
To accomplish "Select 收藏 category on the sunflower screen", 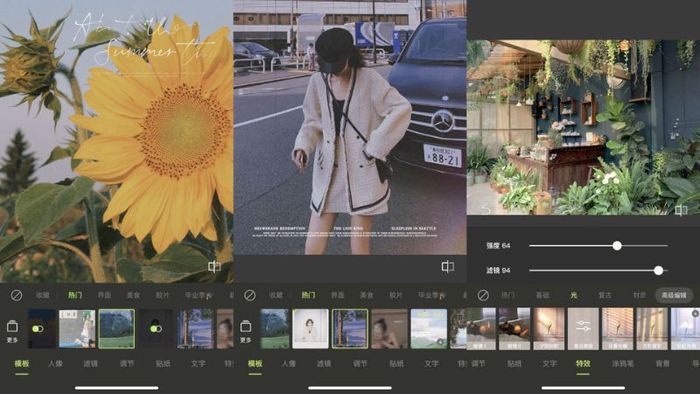I will click(x=43, y=295).
